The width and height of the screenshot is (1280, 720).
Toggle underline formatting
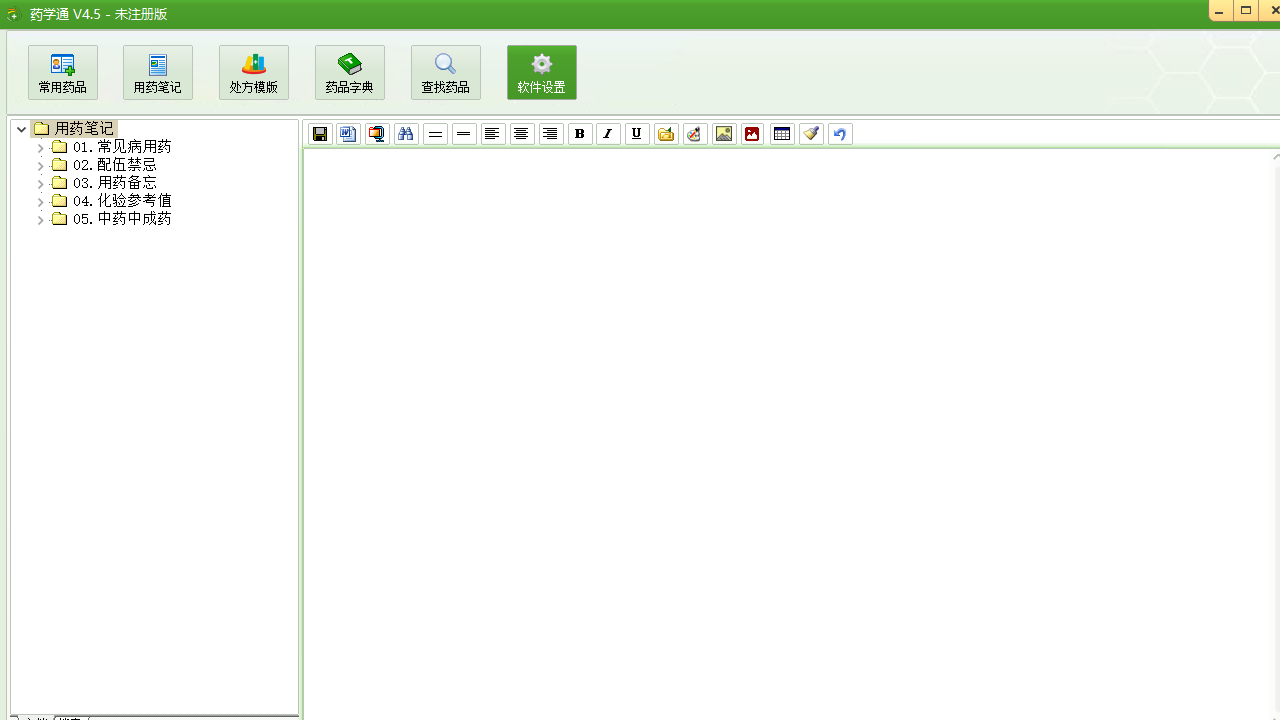click(x=637, y=134)
